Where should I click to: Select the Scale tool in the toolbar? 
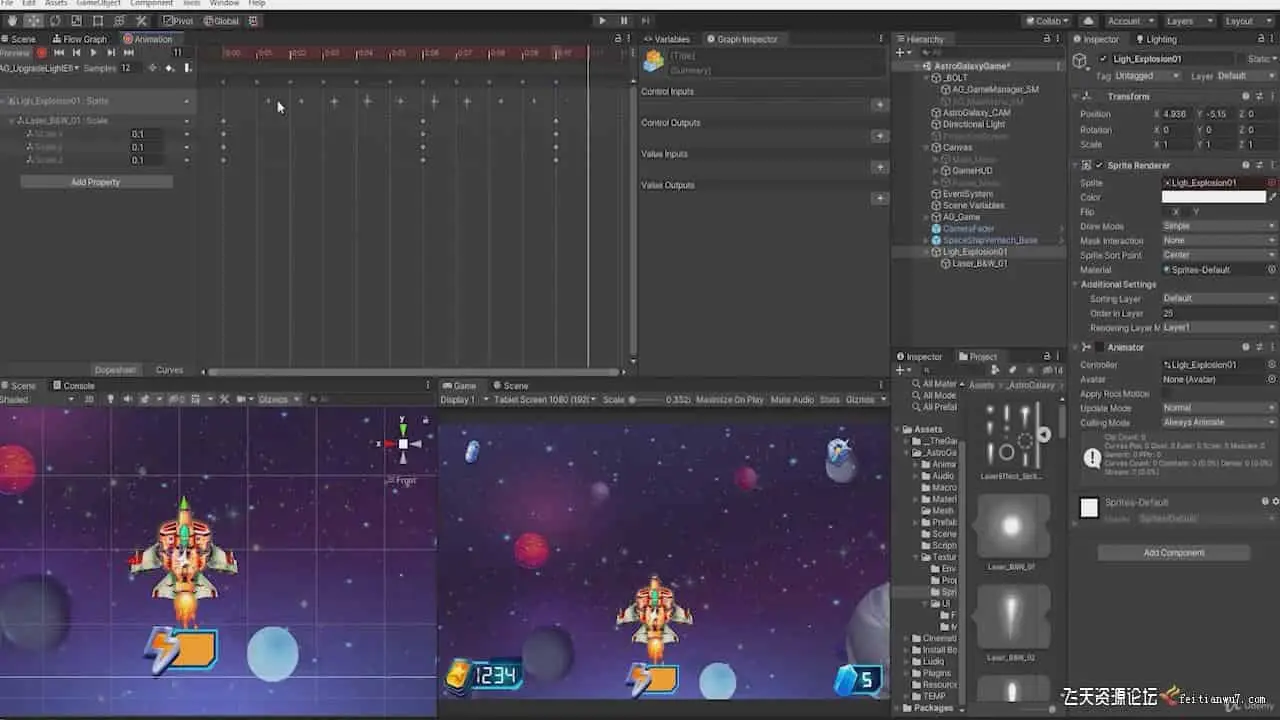click(76, 20)
